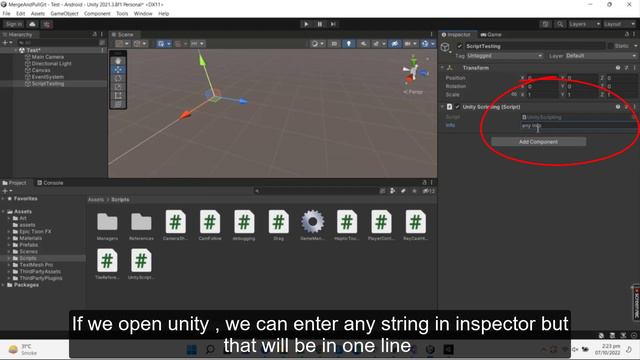Click the Sign in button
The height and width of the screenshot is (360, 640).
(x=14, y=24)
